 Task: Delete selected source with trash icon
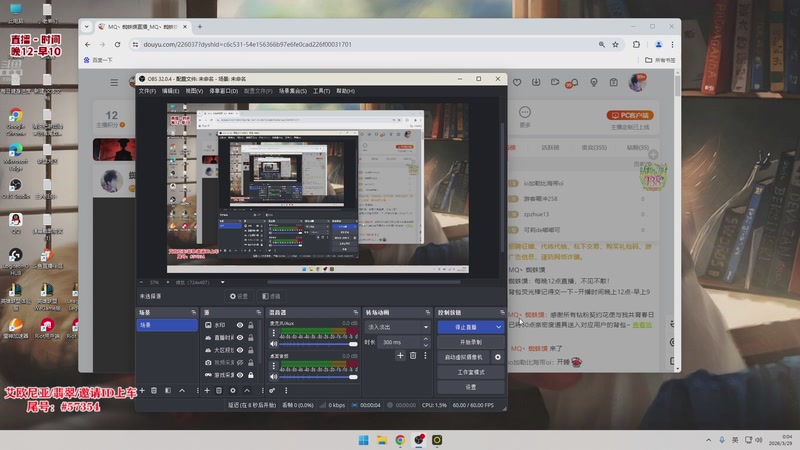pos(219,390)
